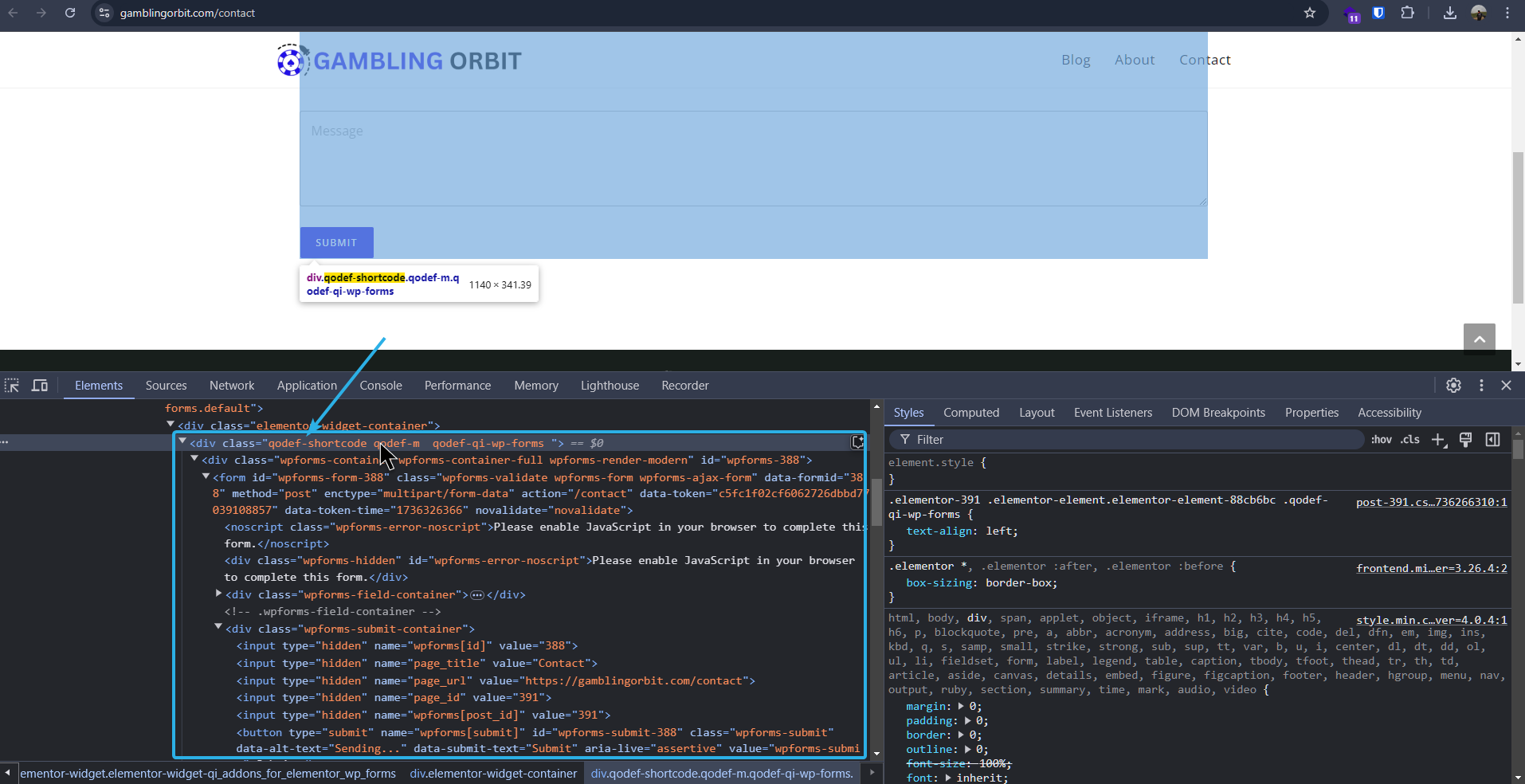Bookmark this page with the star icon

coord(1310,13)
